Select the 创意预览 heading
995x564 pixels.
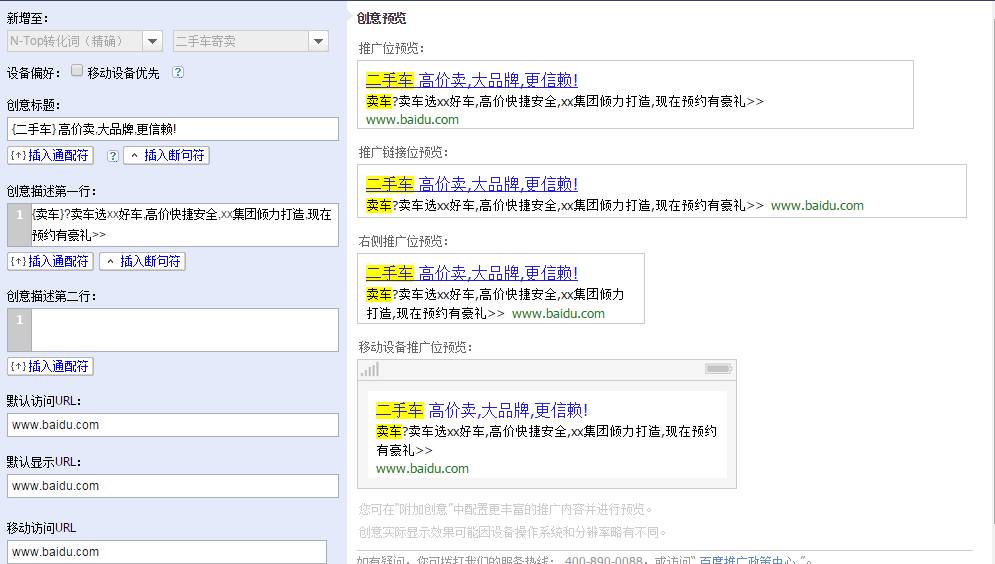(381, 18)
